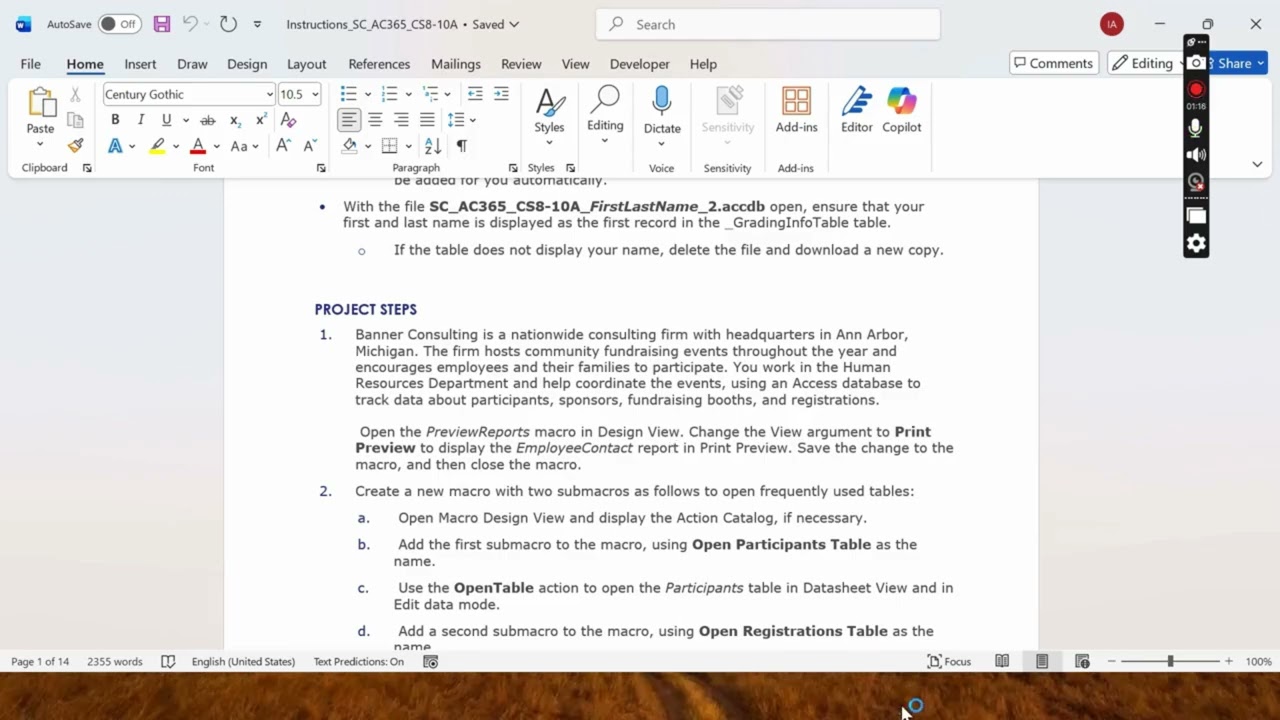The image size is (1280, 720).
Task: Activate the Format Painter brush
Action: click(75, 146)
